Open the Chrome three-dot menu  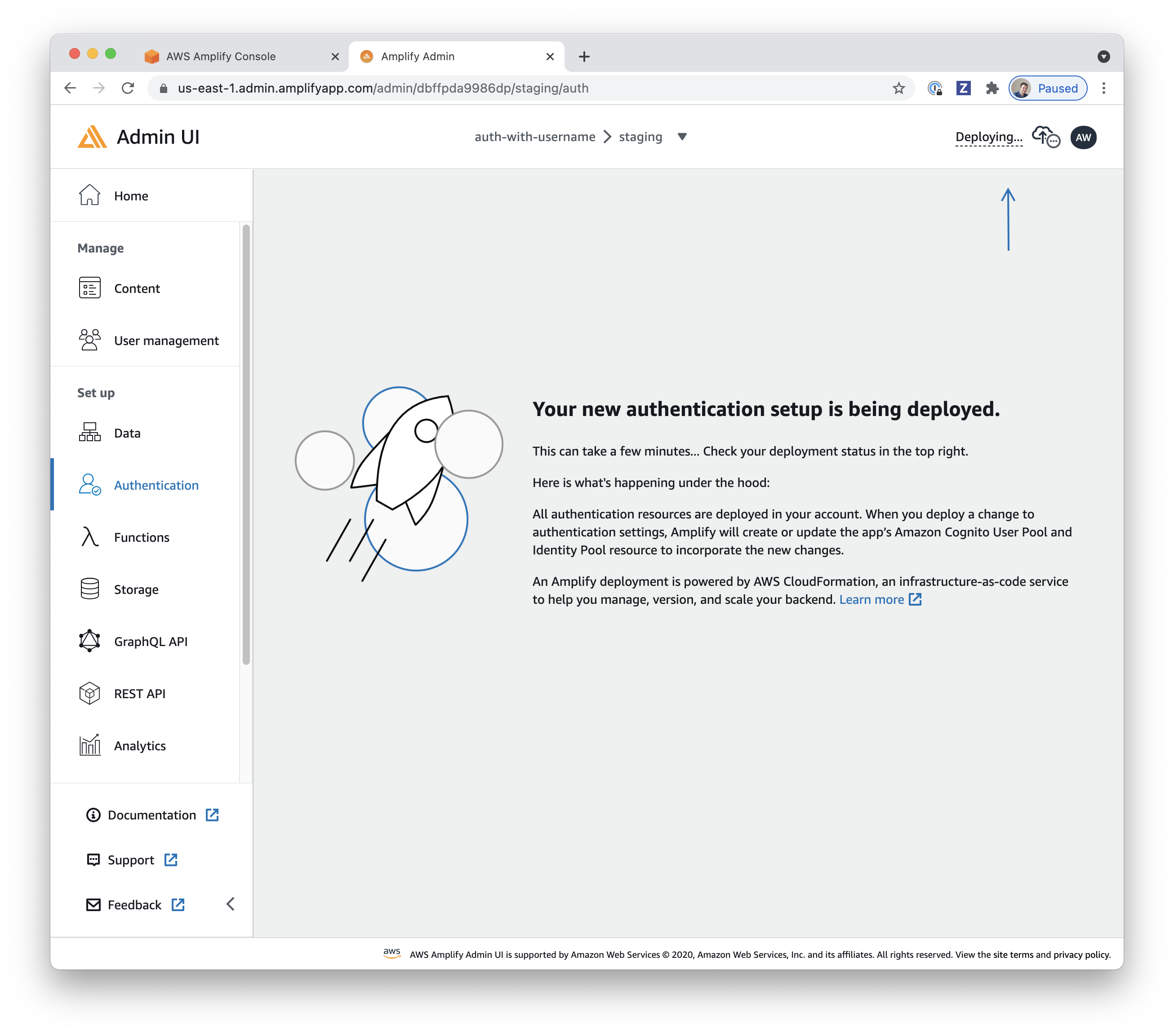click(x=1103, y=88)
